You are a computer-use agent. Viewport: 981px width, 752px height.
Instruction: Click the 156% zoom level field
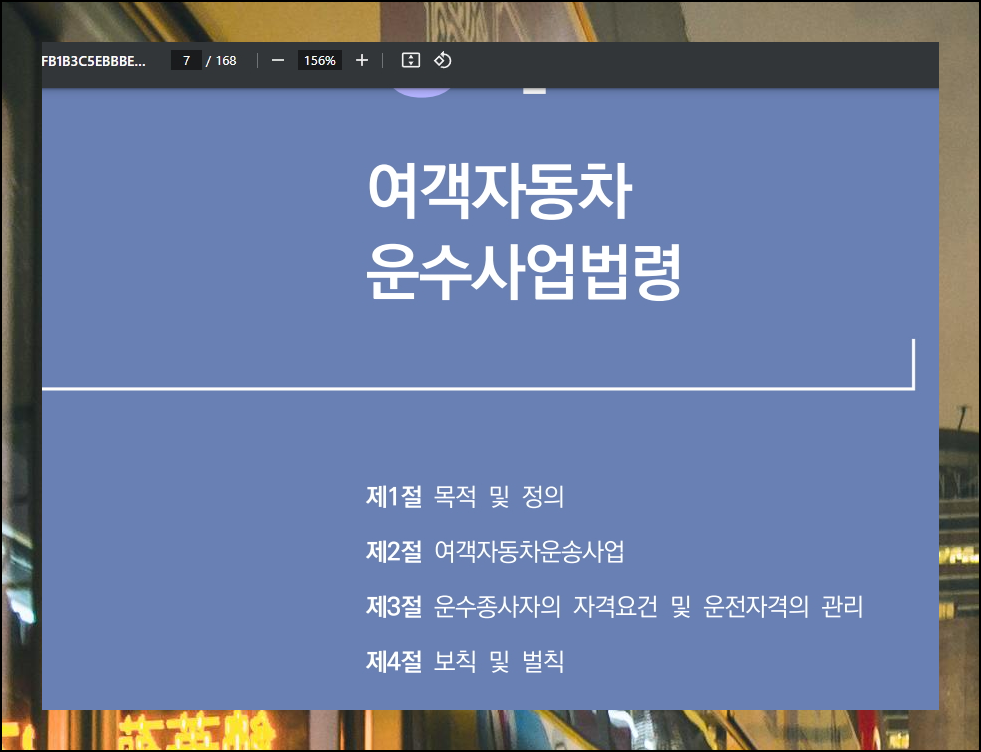tap(320, 61)
